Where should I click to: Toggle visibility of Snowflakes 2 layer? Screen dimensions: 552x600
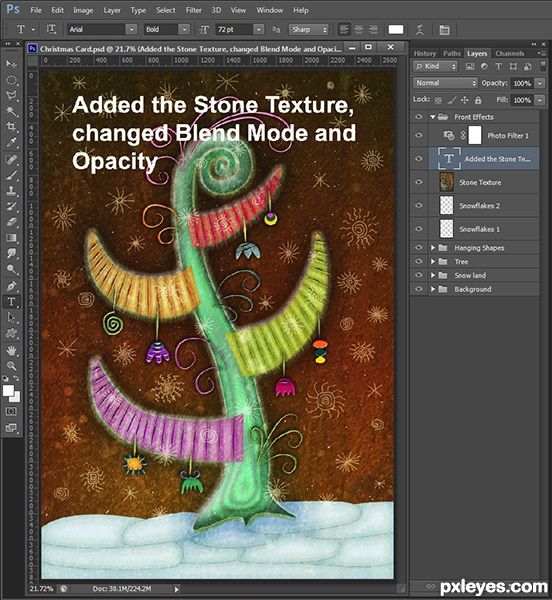tap(419, 205)
